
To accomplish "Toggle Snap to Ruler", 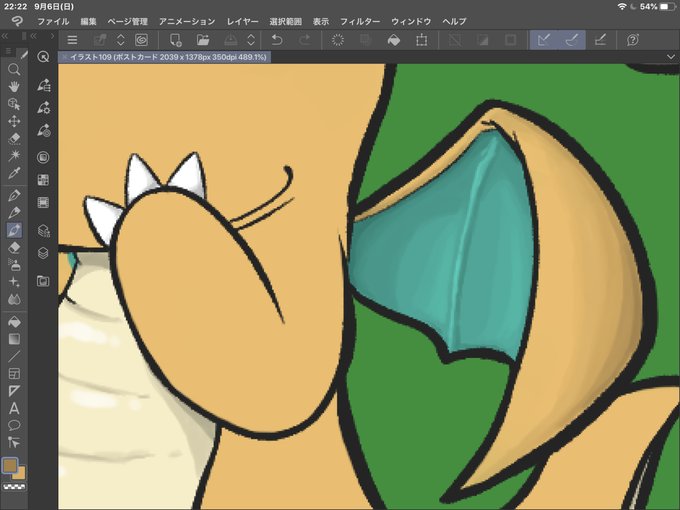I will tap(543, 40).
